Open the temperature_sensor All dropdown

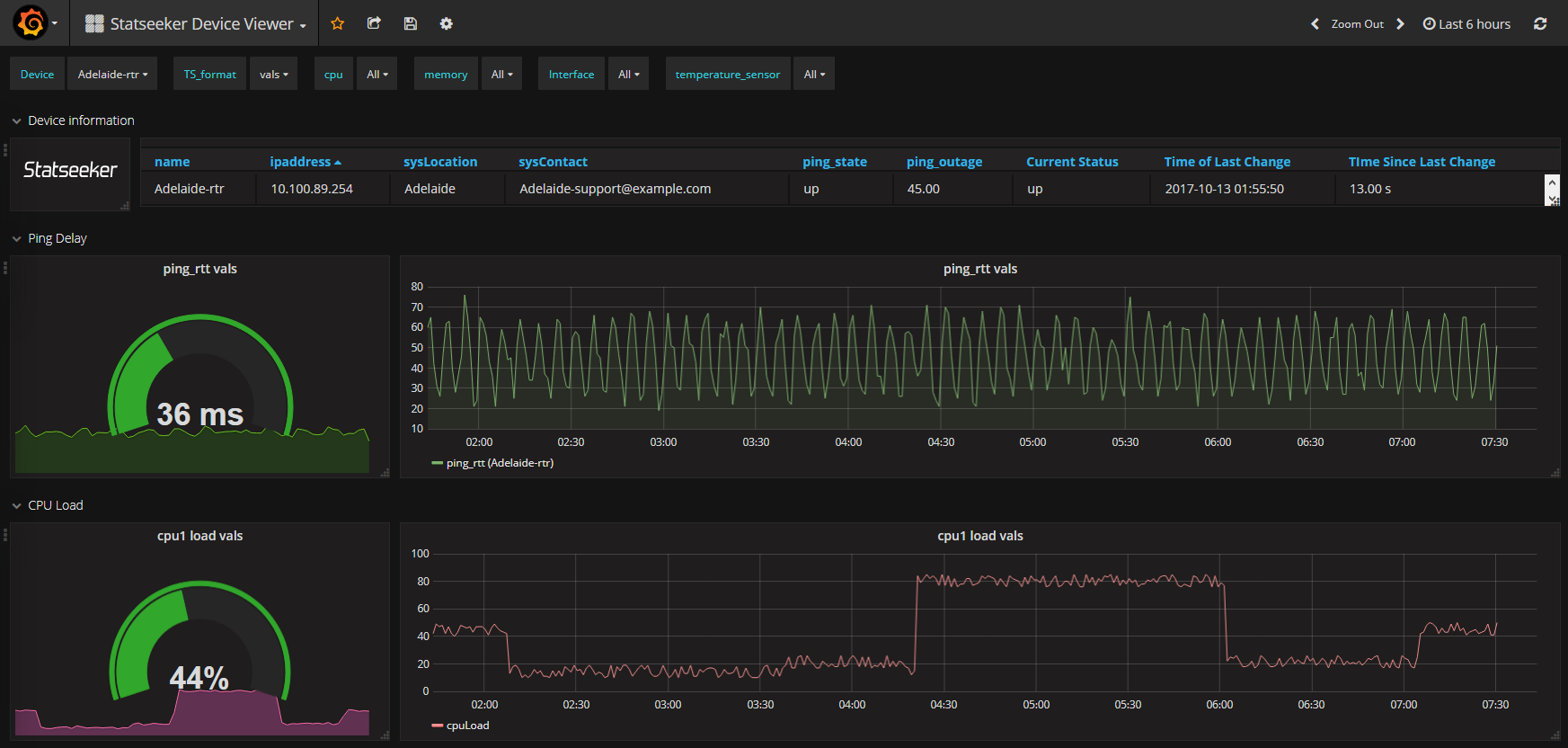[x=814, y=74]
